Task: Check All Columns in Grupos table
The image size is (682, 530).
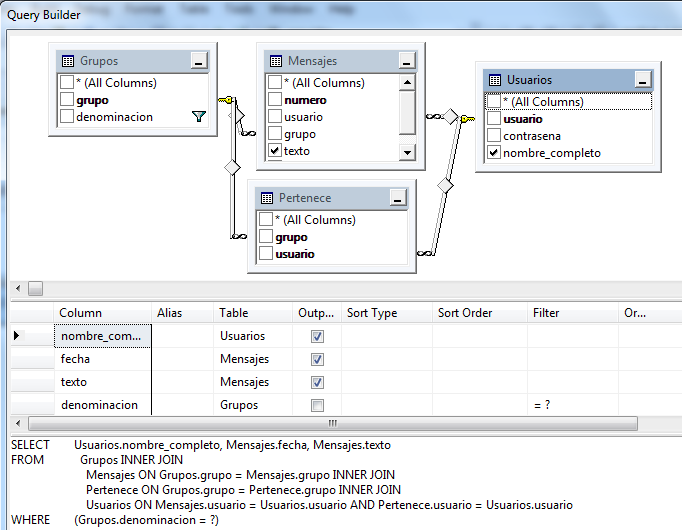Action: click(67, 82)
